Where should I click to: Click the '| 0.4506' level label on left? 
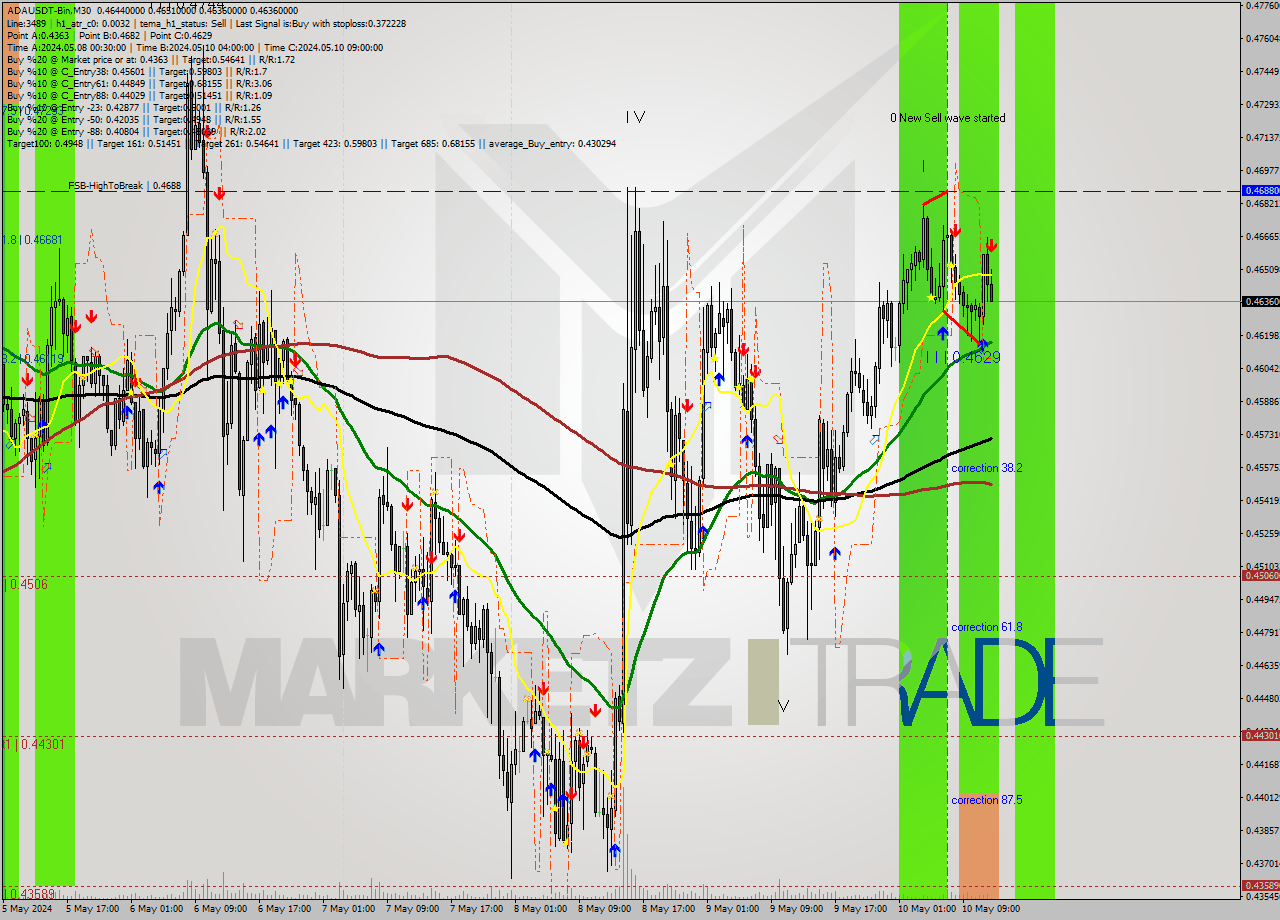(26, 583)
